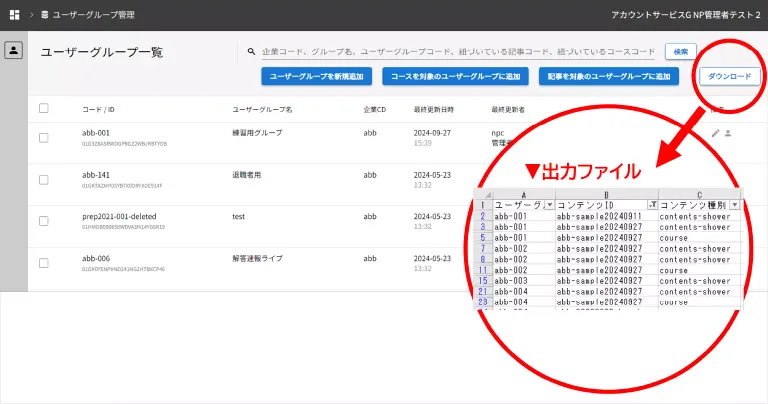Open the user icon in the left sidebar

coord(14,50)
